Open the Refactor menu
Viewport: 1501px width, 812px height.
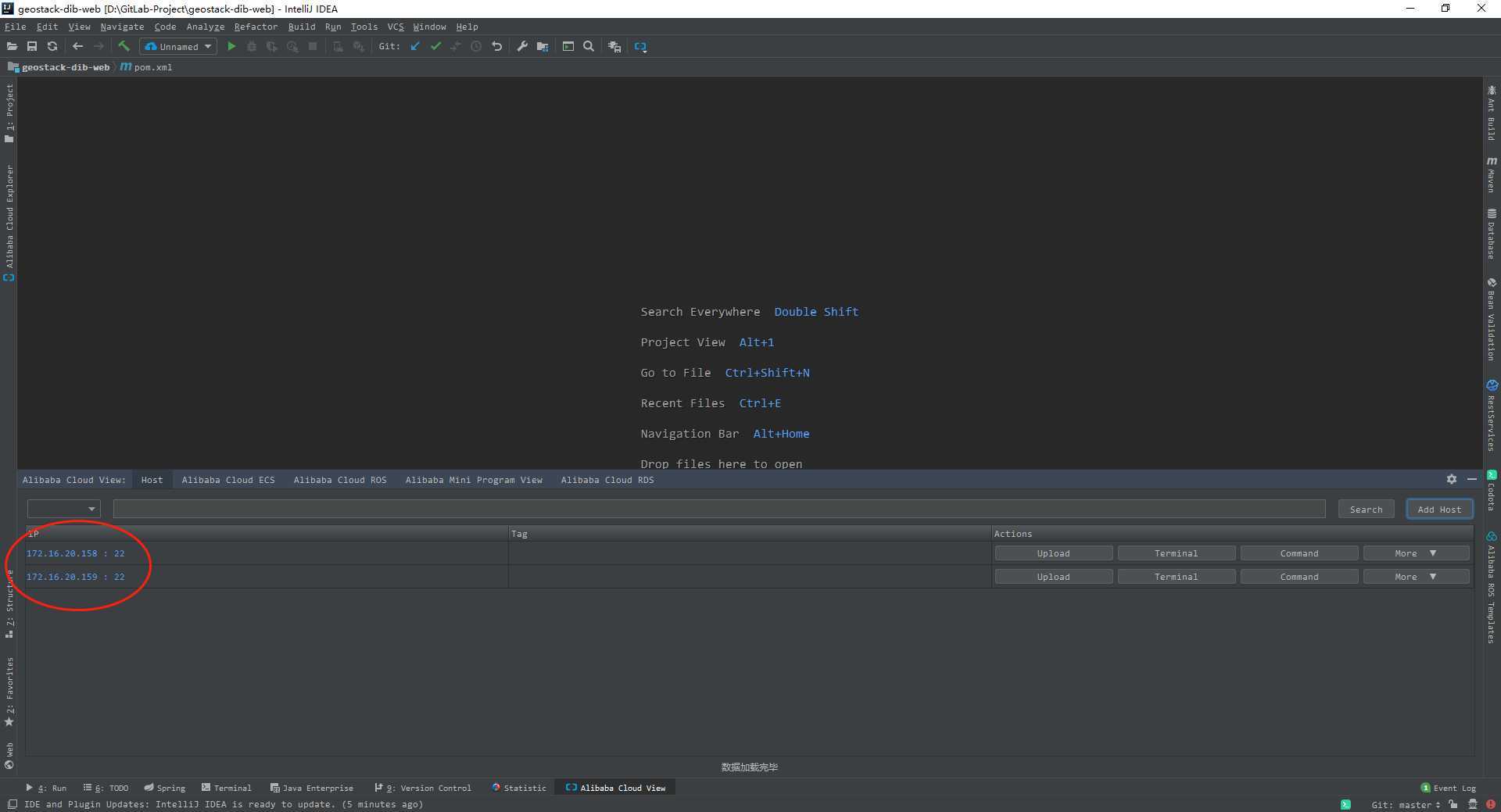(256, 27)
